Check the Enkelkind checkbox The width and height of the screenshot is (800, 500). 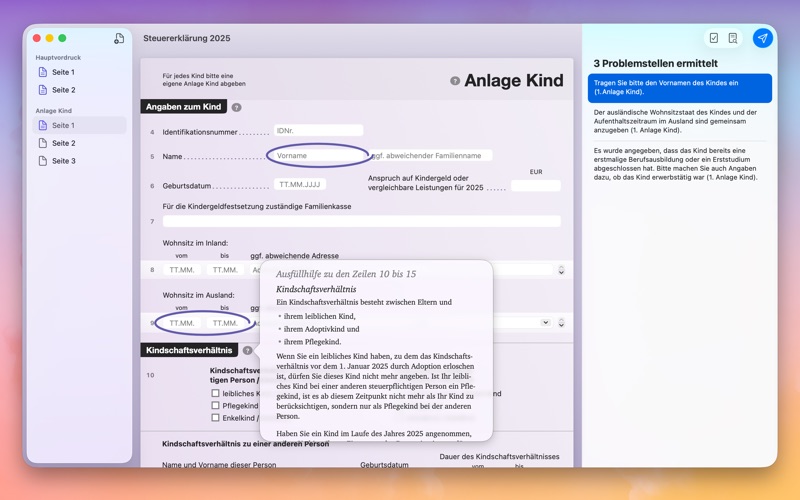(215, 418)
